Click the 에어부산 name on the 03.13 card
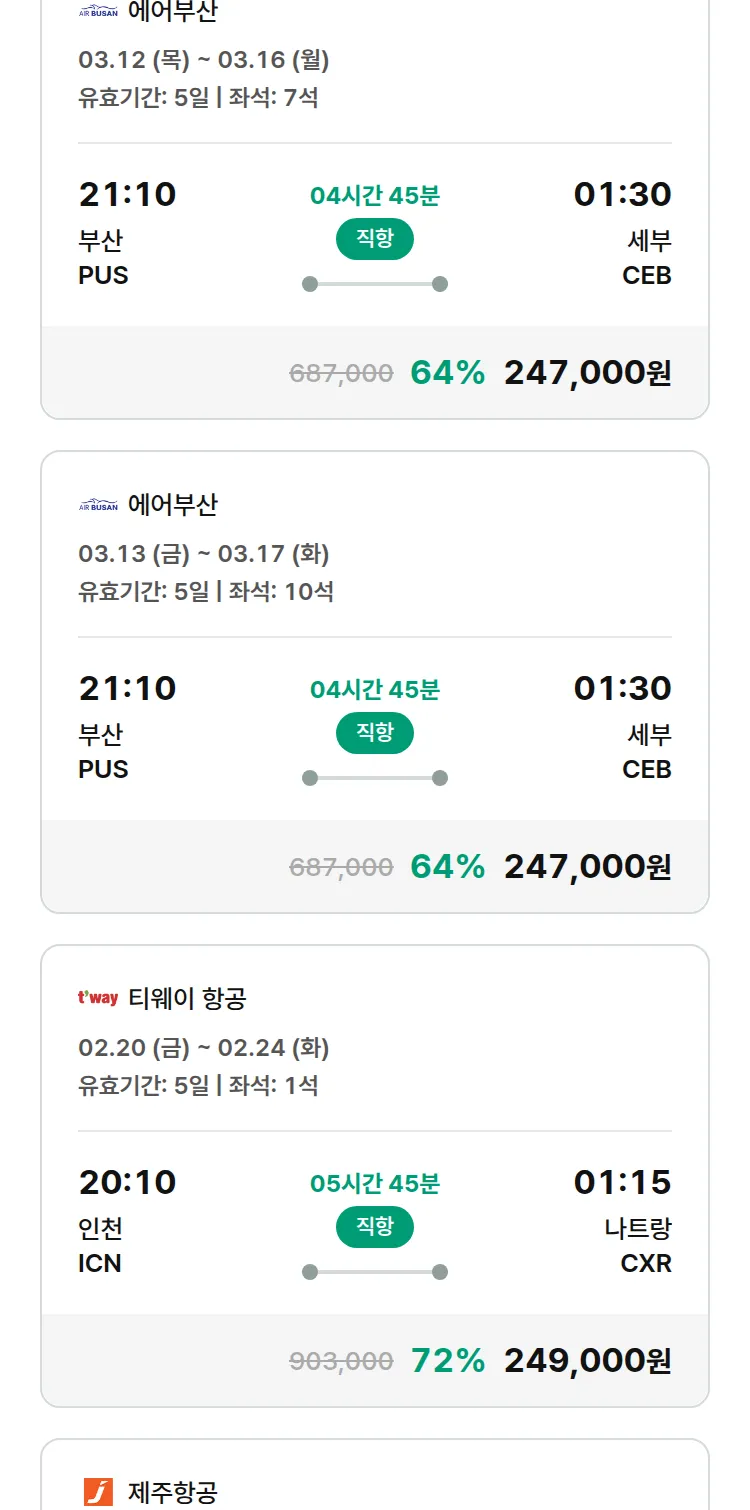 (172, 506)
